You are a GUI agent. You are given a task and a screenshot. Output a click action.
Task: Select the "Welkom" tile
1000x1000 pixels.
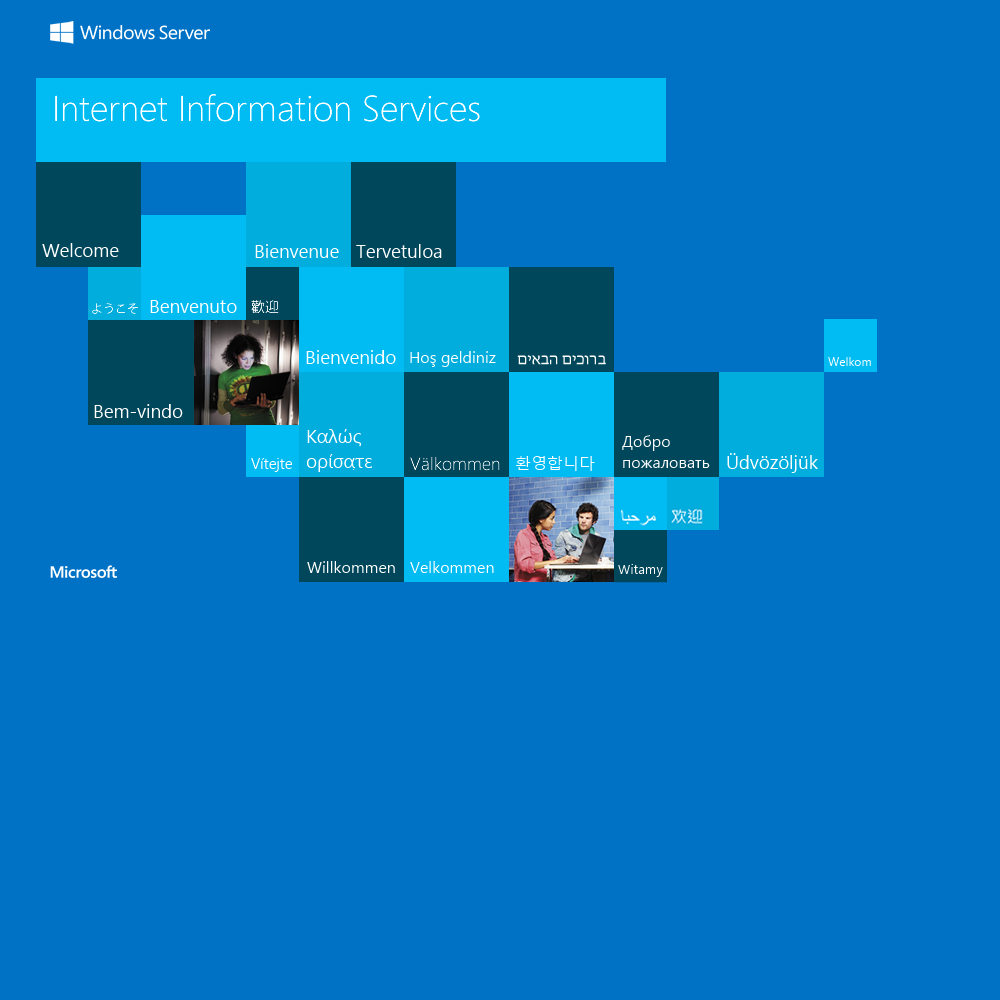pyautogui.click(x=850, y=346)
